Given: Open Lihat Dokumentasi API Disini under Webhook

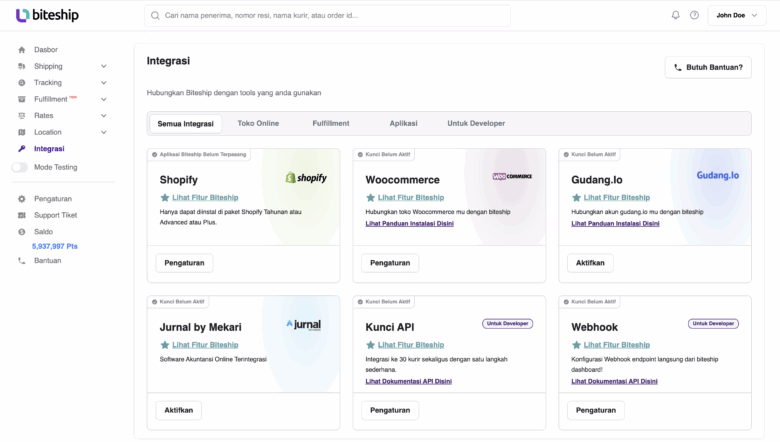Looking at the screenshot, I should pos(614,382).
